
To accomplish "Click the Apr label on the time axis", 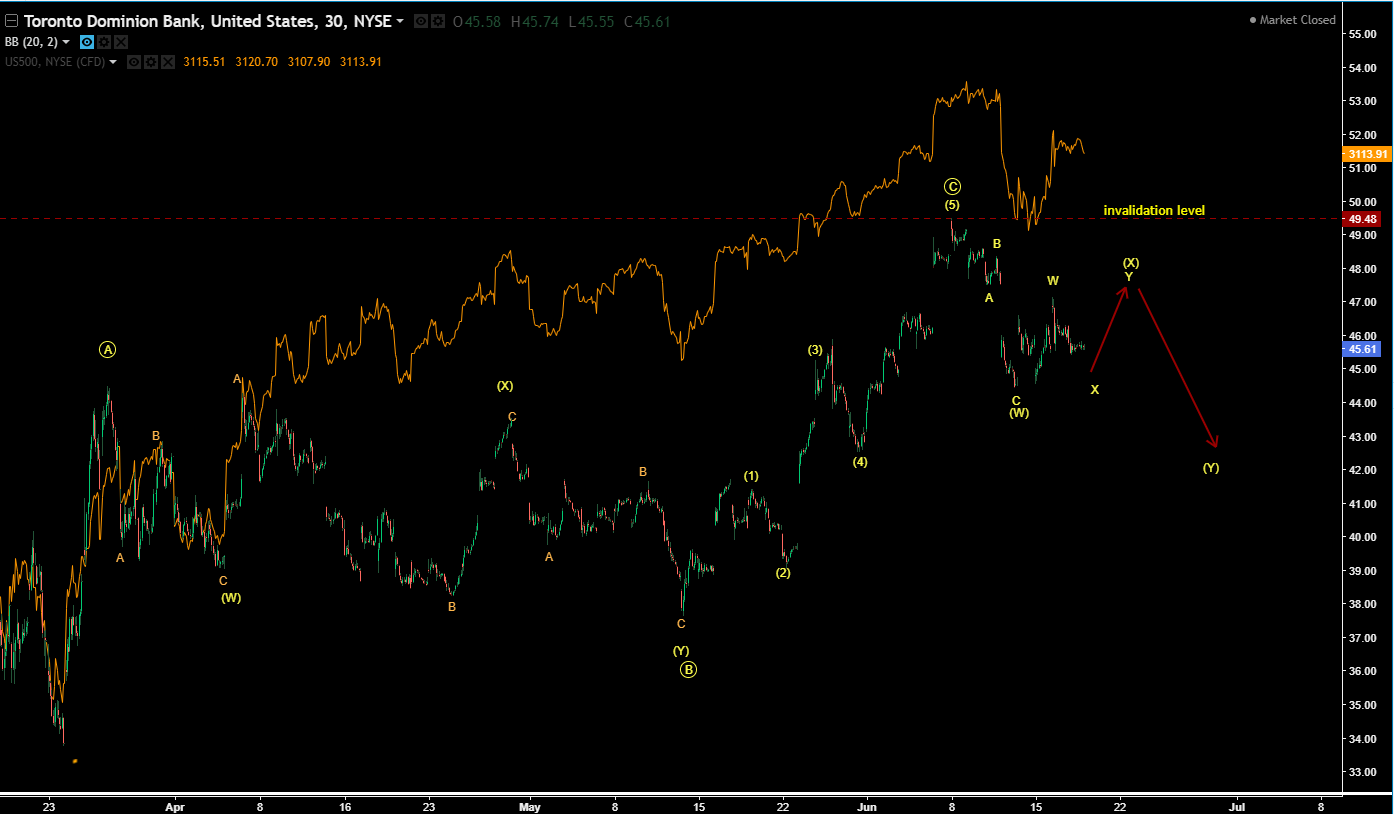I will [x=175, y=805].
